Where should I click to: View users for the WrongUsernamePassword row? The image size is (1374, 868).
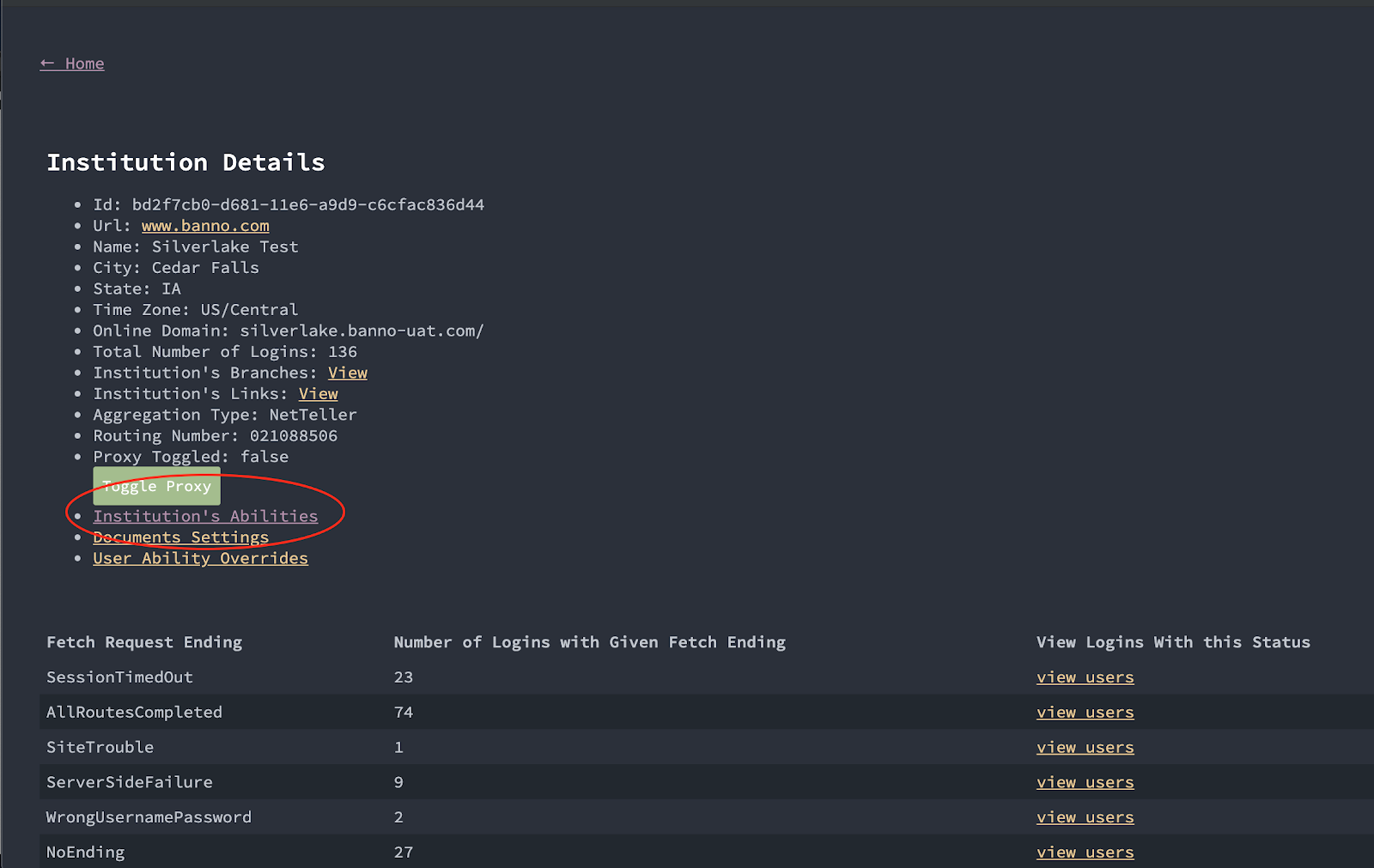pos(1085,817)
